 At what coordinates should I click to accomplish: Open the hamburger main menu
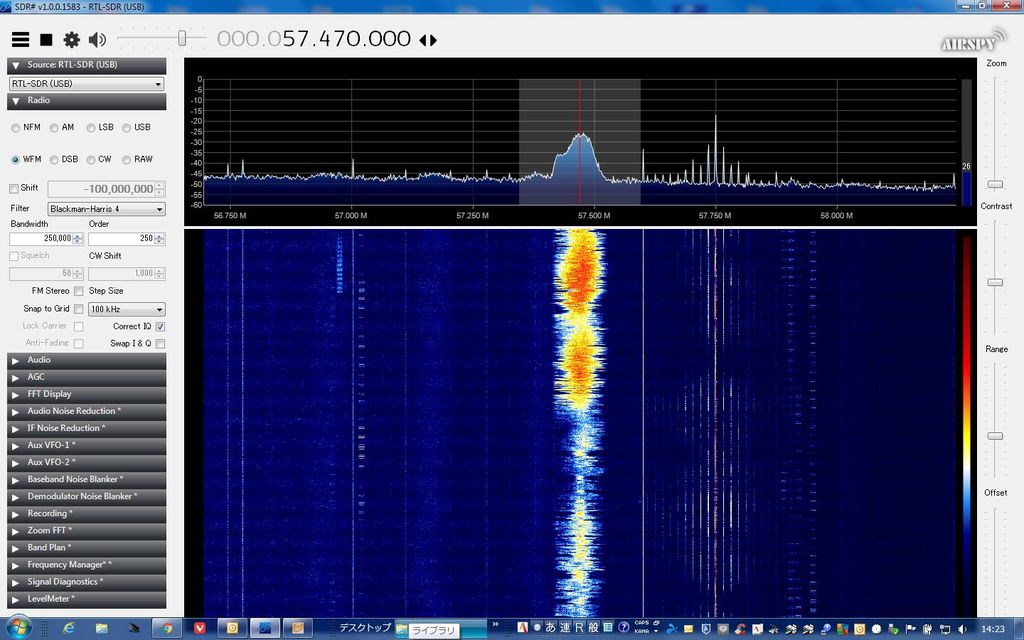tap(20, 40)
